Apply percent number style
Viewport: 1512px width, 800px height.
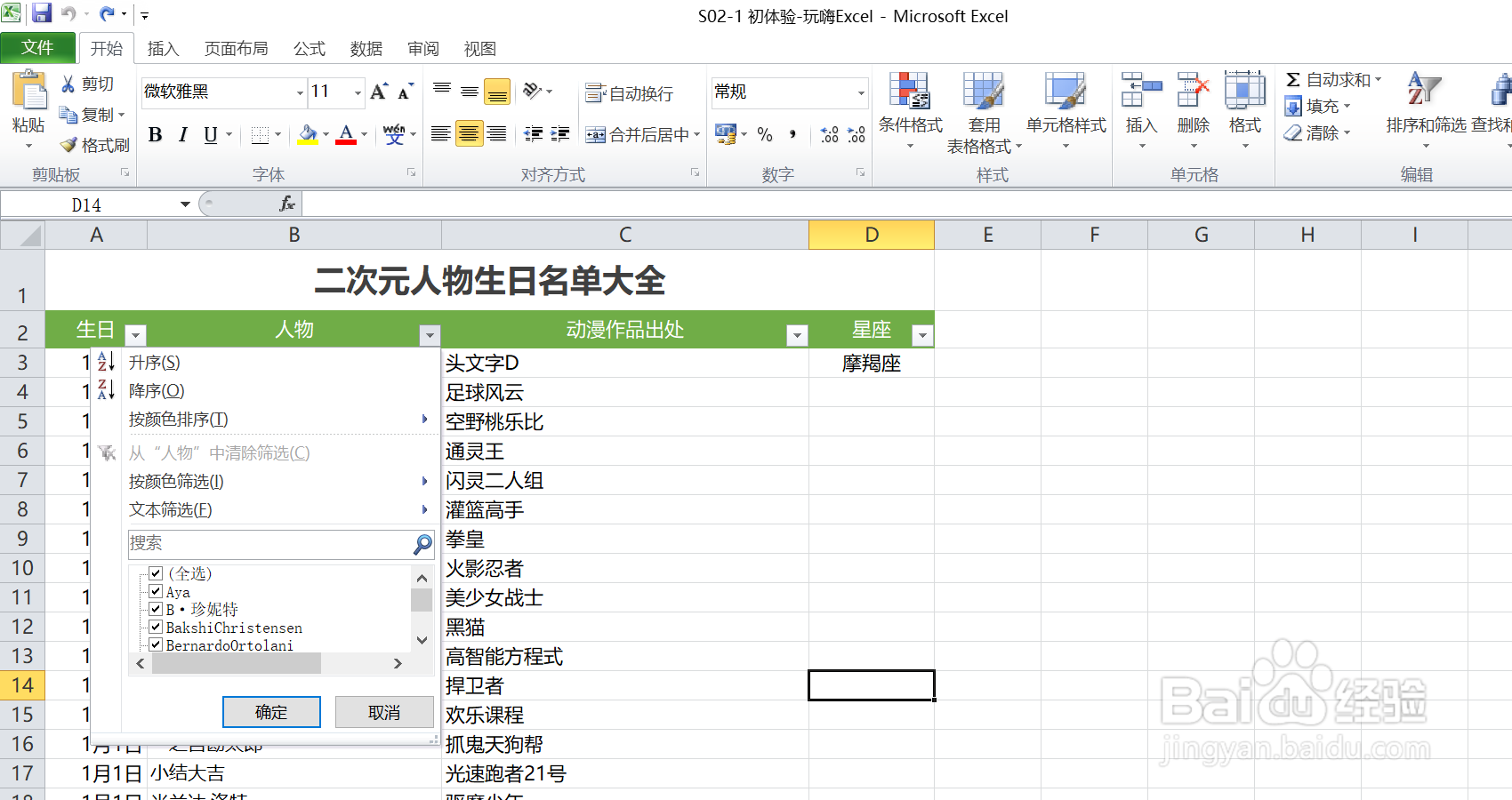point(765,134)
